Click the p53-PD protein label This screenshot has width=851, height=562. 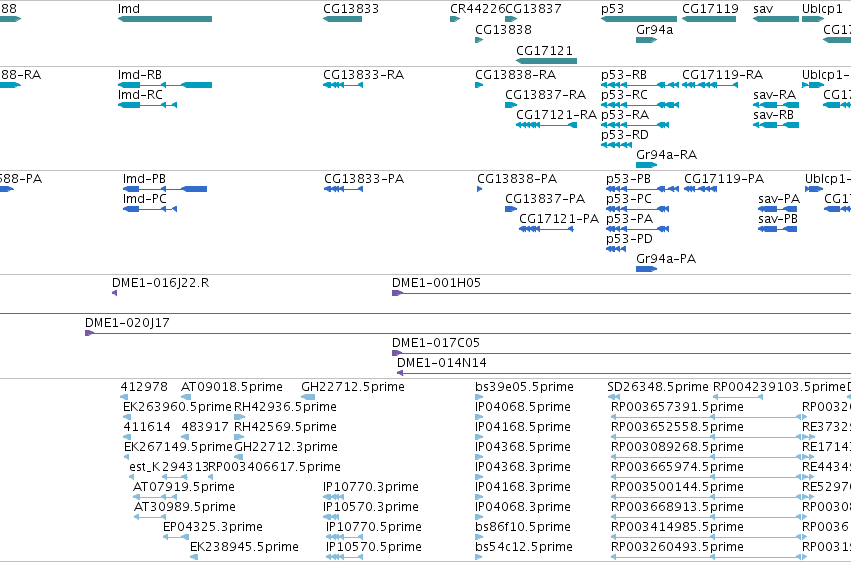click(629, 239)
